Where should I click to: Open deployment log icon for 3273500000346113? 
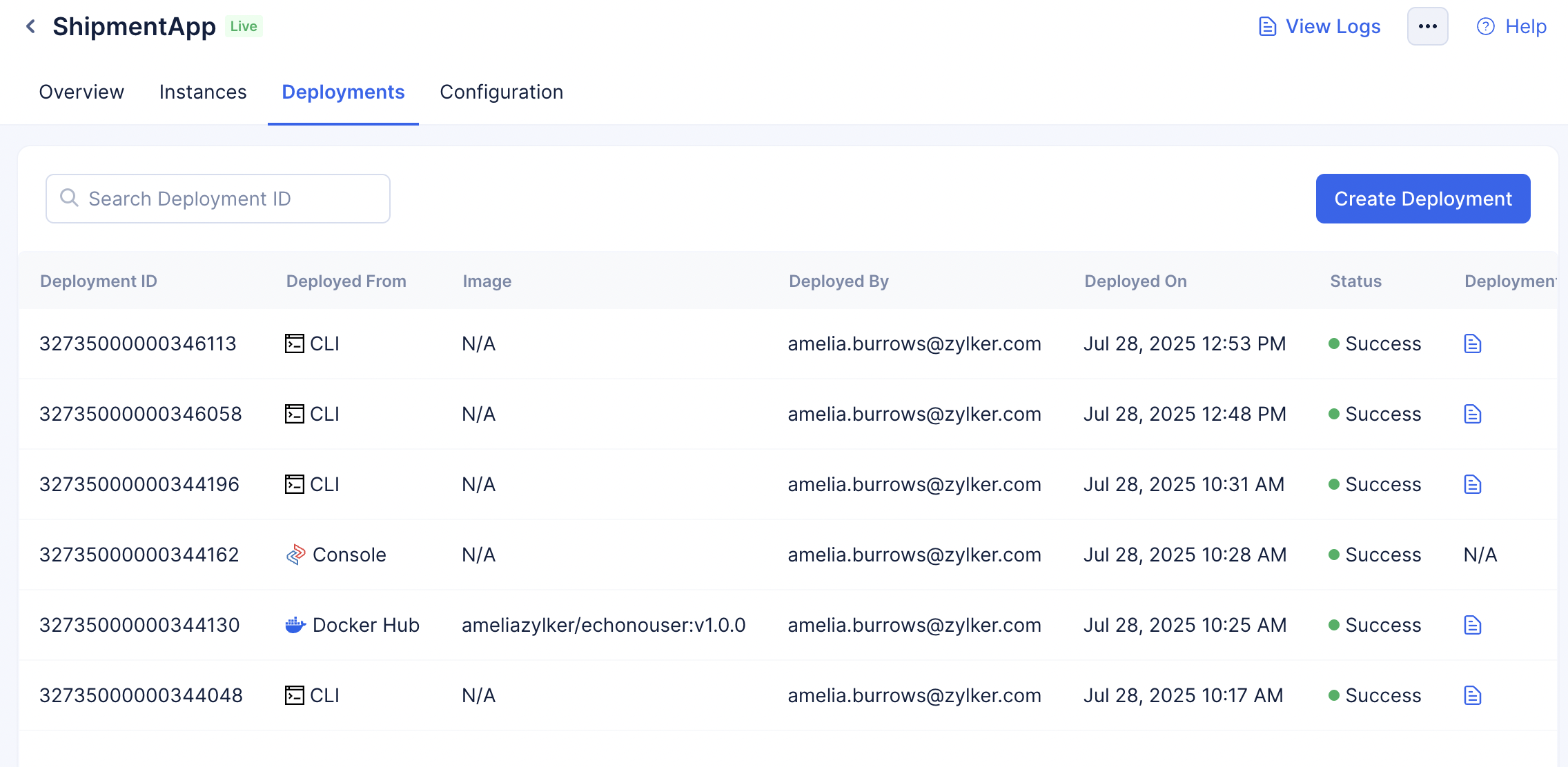point(1472,343)
